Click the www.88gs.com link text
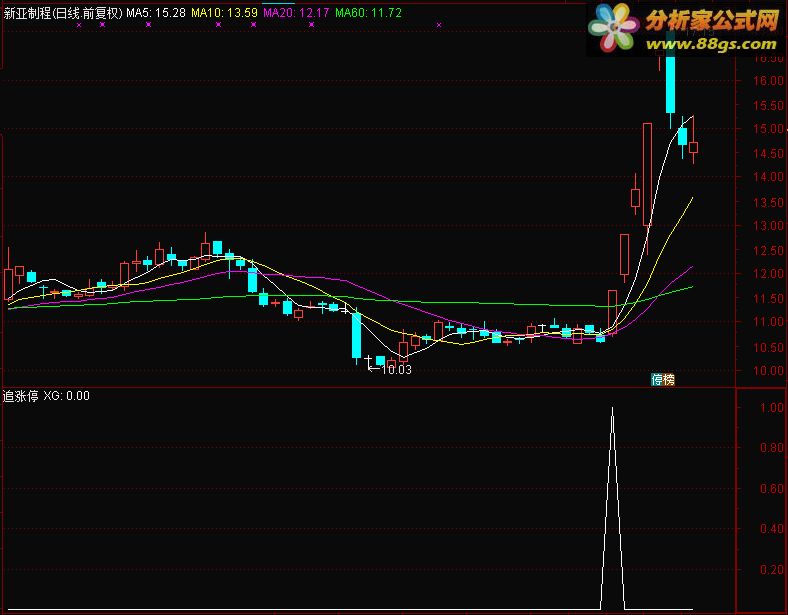 coord(711,44)
